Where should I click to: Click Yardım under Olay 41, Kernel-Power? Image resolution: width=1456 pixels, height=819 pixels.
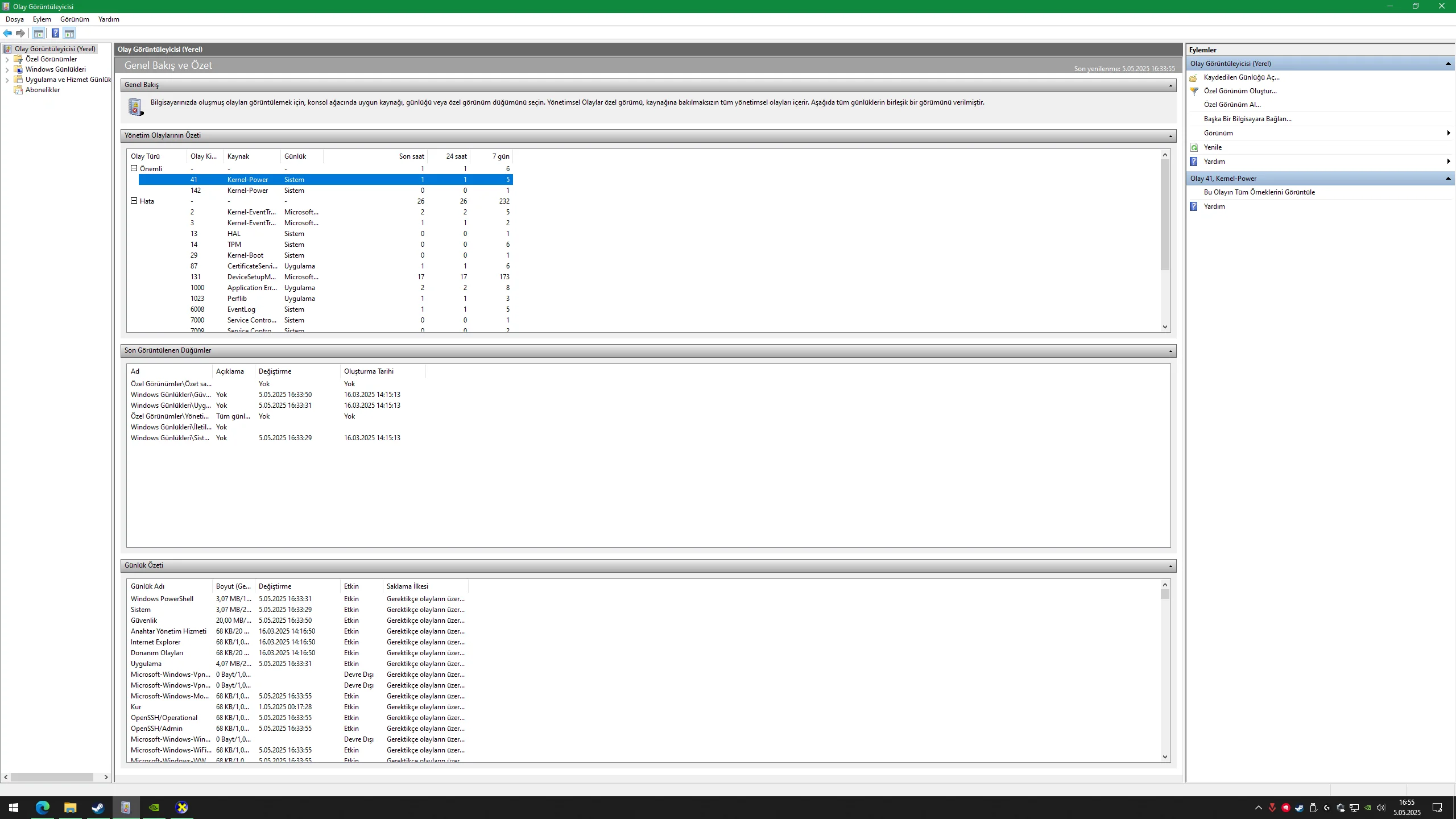click(1214, 206)
